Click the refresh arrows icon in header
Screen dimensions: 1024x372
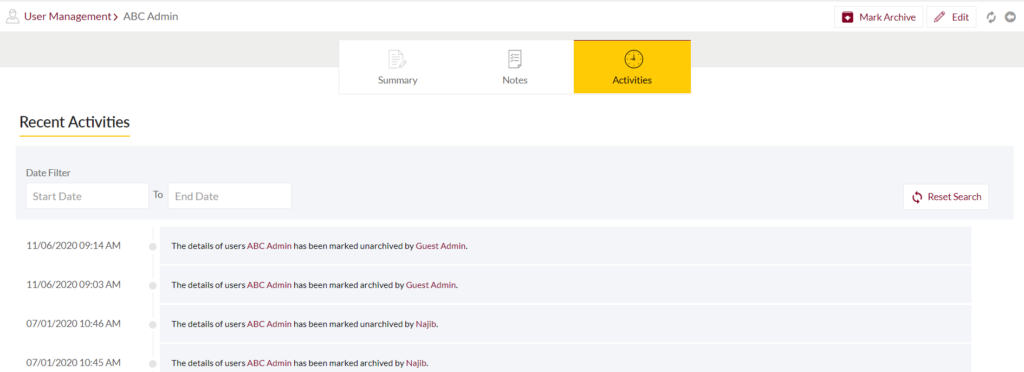[x=991, y=18]
